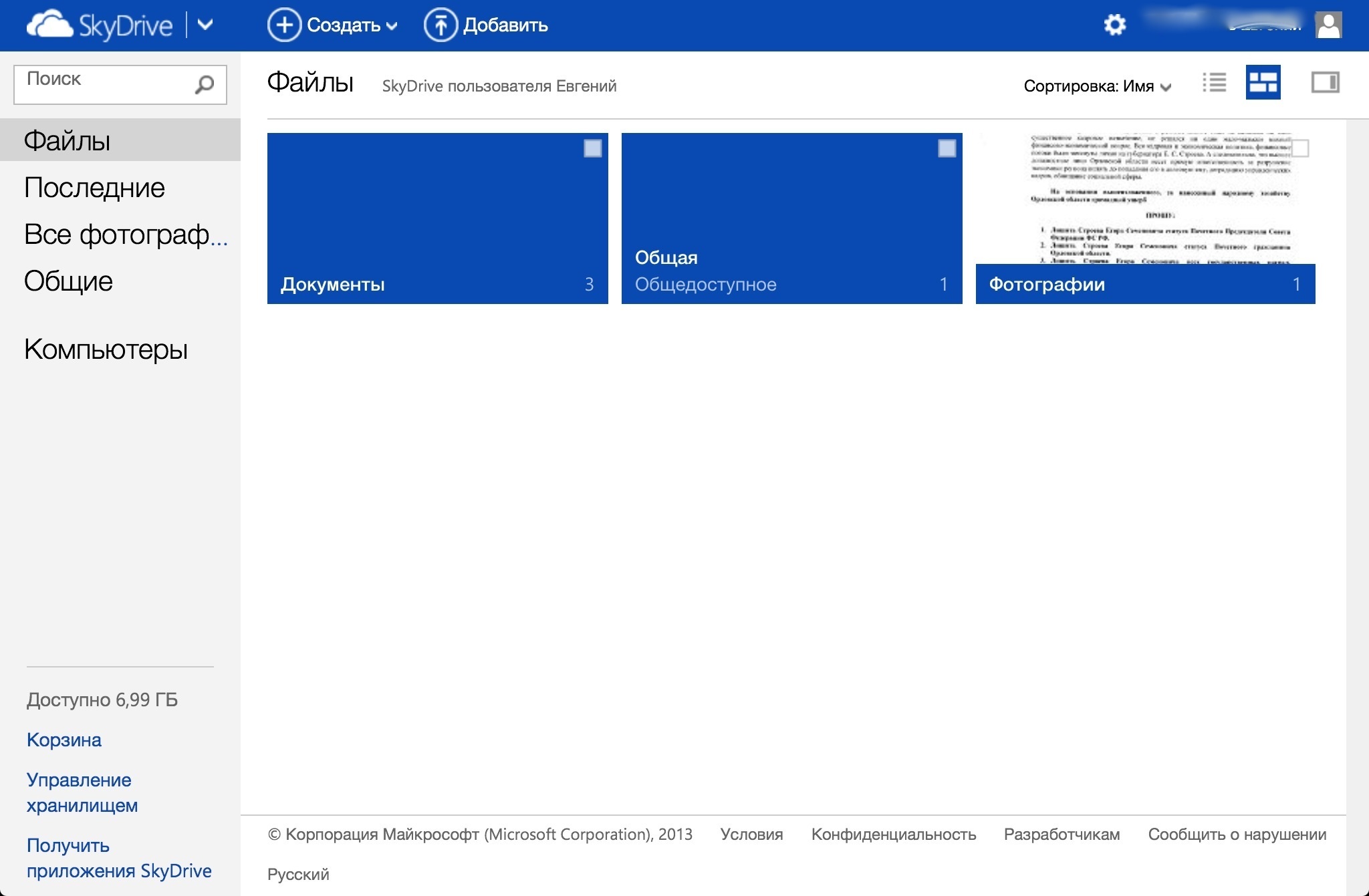Select Файлы in the left sidebar
Viewport: 1369px width, 896px height.
[x=120, y=140]
